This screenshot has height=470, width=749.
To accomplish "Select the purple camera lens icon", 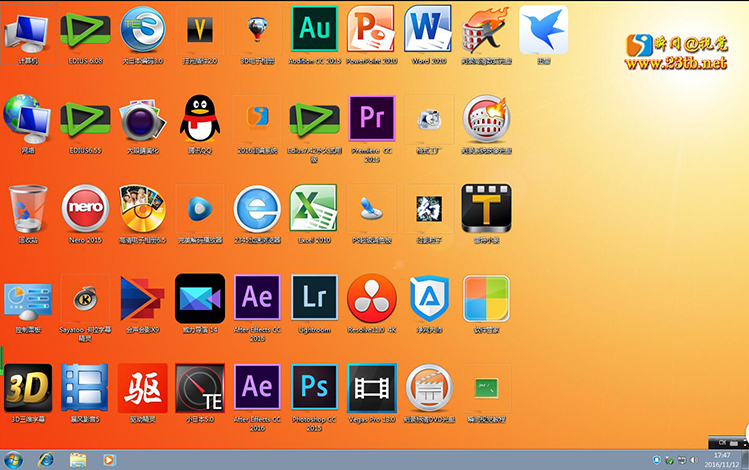I will click(x=142, y=120).
